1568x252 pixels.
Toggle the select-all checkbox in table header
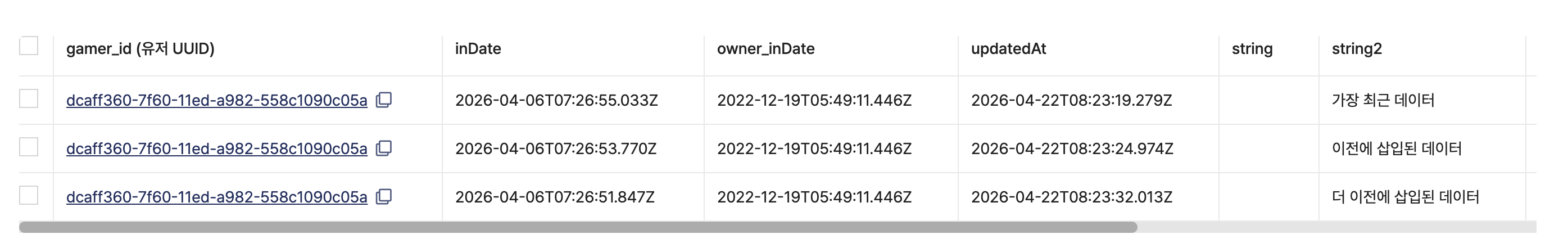click(x=29, y=46)
